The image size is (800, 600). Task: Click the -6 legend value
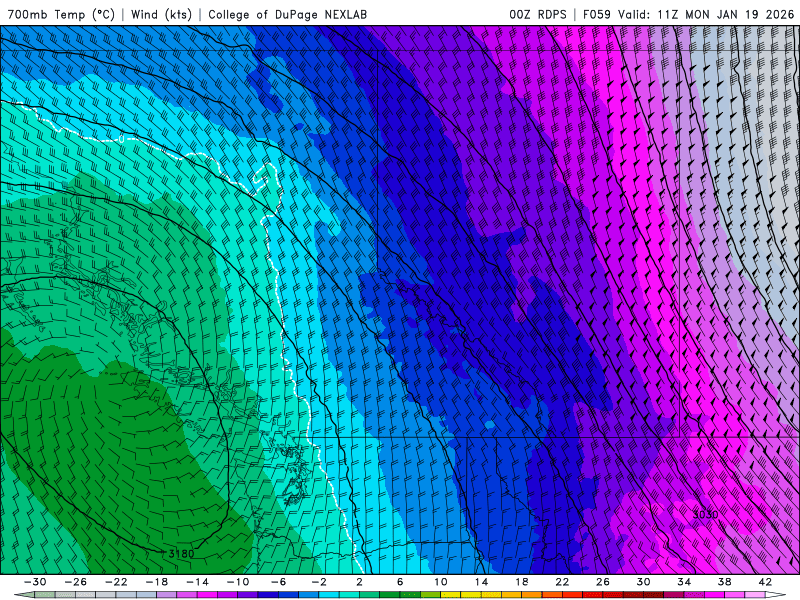coord(278,582)
